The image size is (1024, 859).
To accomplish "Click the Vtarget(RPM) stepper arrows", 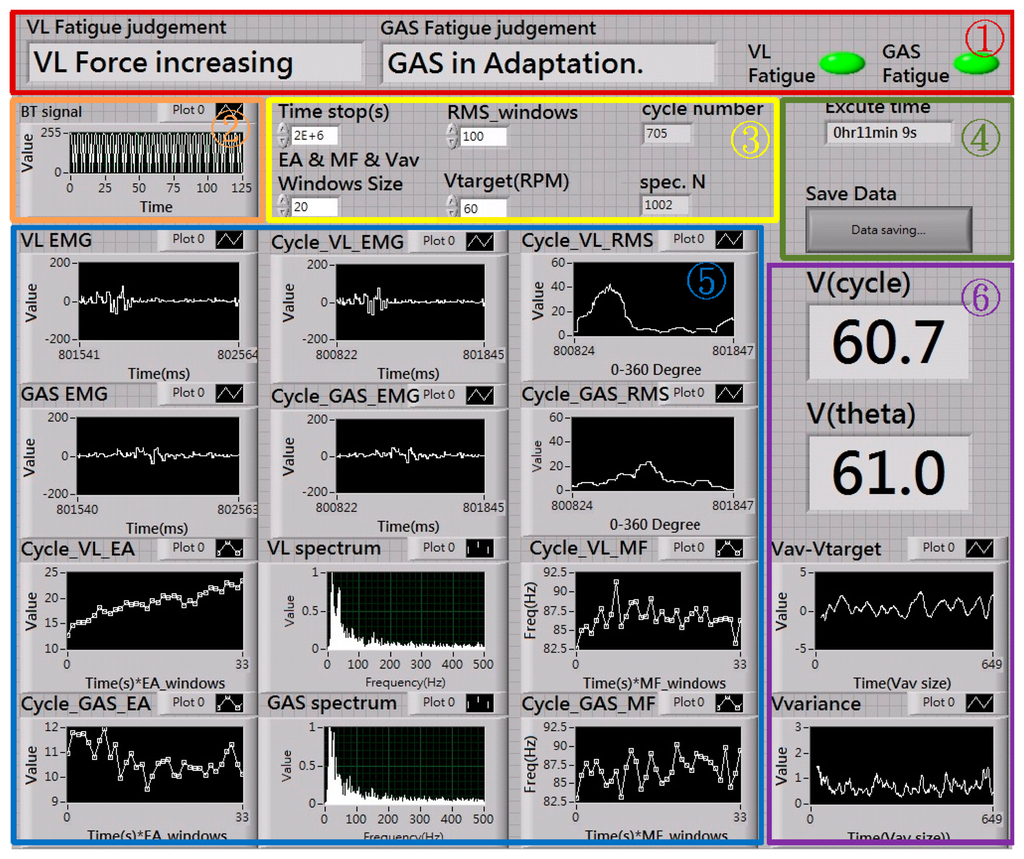I will point(453,207).
